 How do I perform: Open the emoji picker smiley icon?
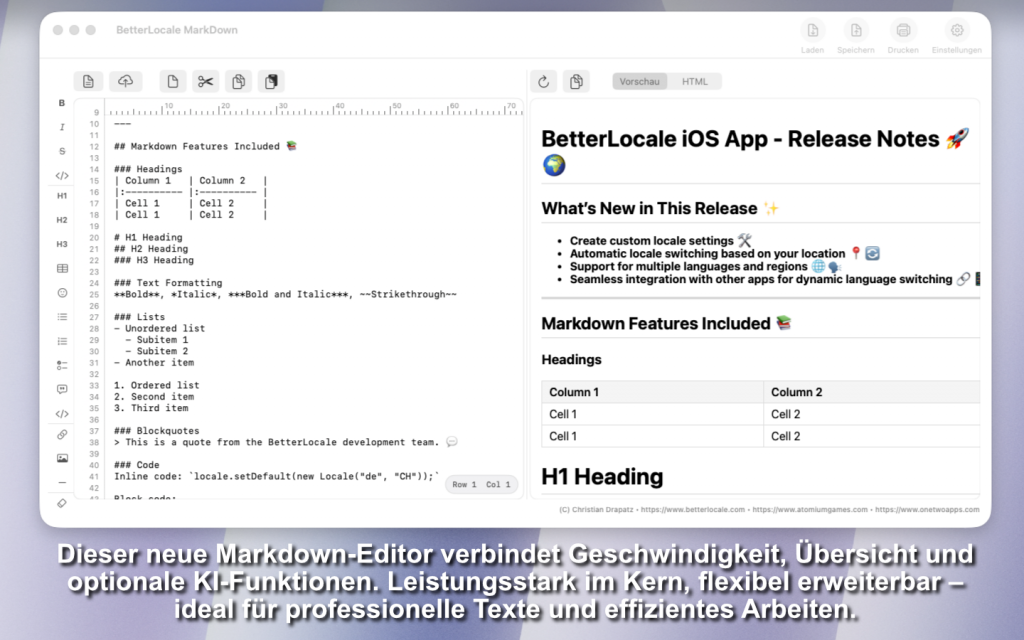[62, 293]
